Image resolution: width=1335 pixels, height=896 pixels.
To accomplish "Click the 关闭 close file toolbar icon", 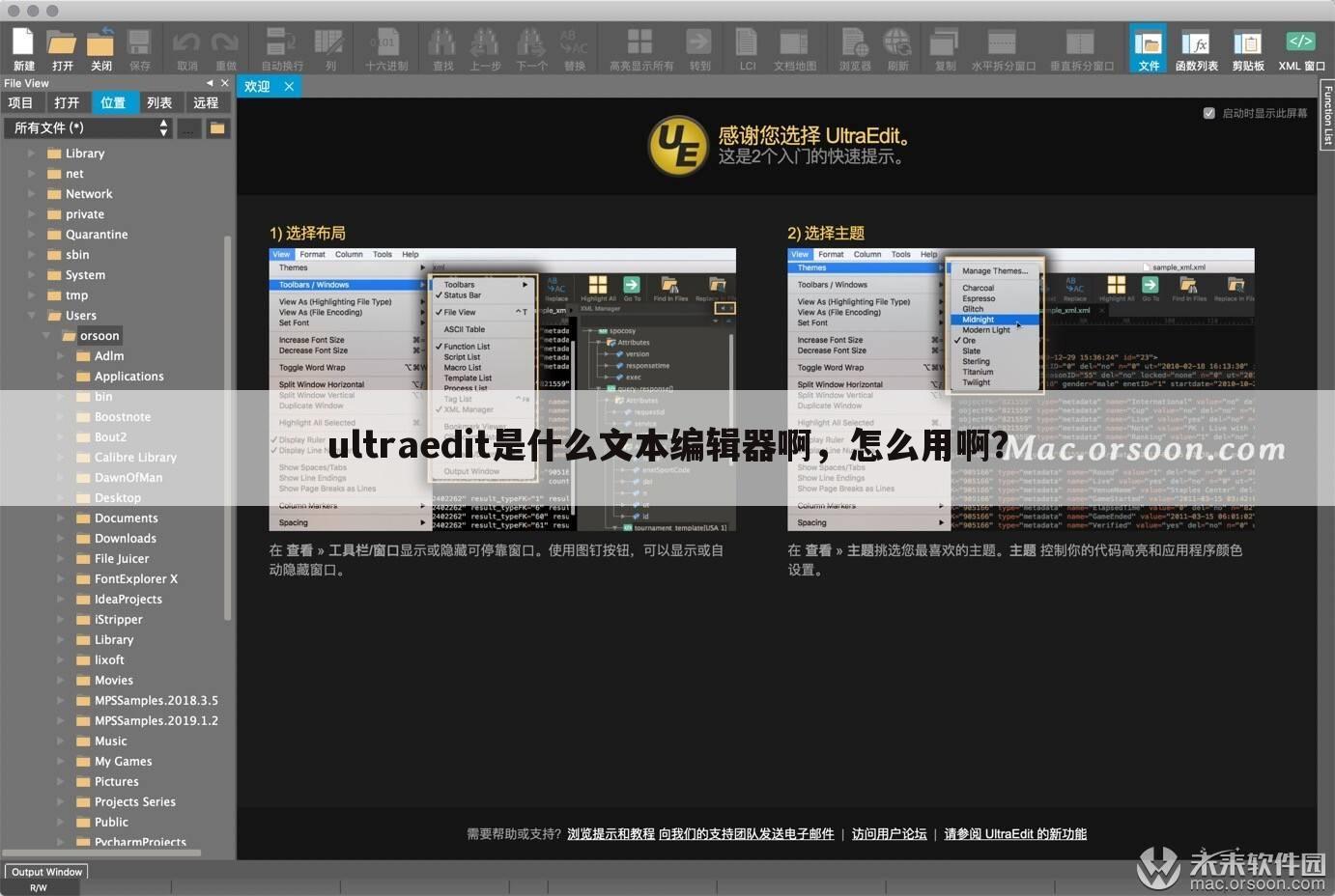I will (100, 48).
